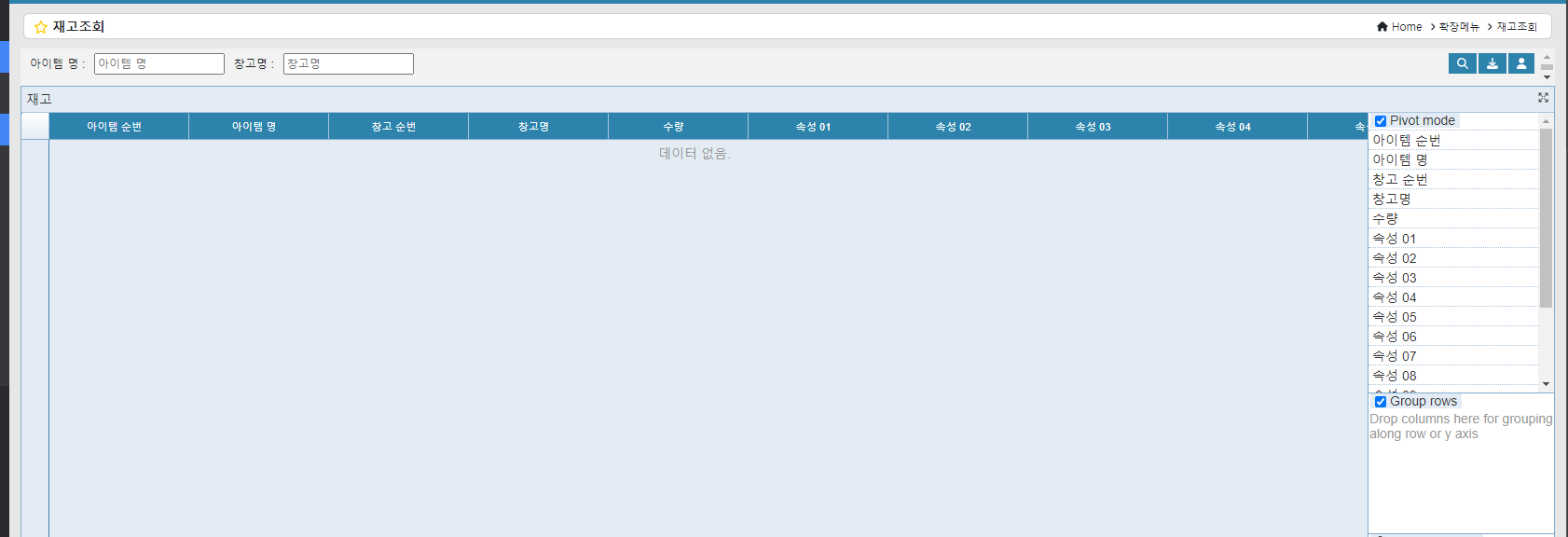Select 속성 01 in the column list
This screenshot has height=537, width=1568.
pyautogui.click(x=1453, y=239)
